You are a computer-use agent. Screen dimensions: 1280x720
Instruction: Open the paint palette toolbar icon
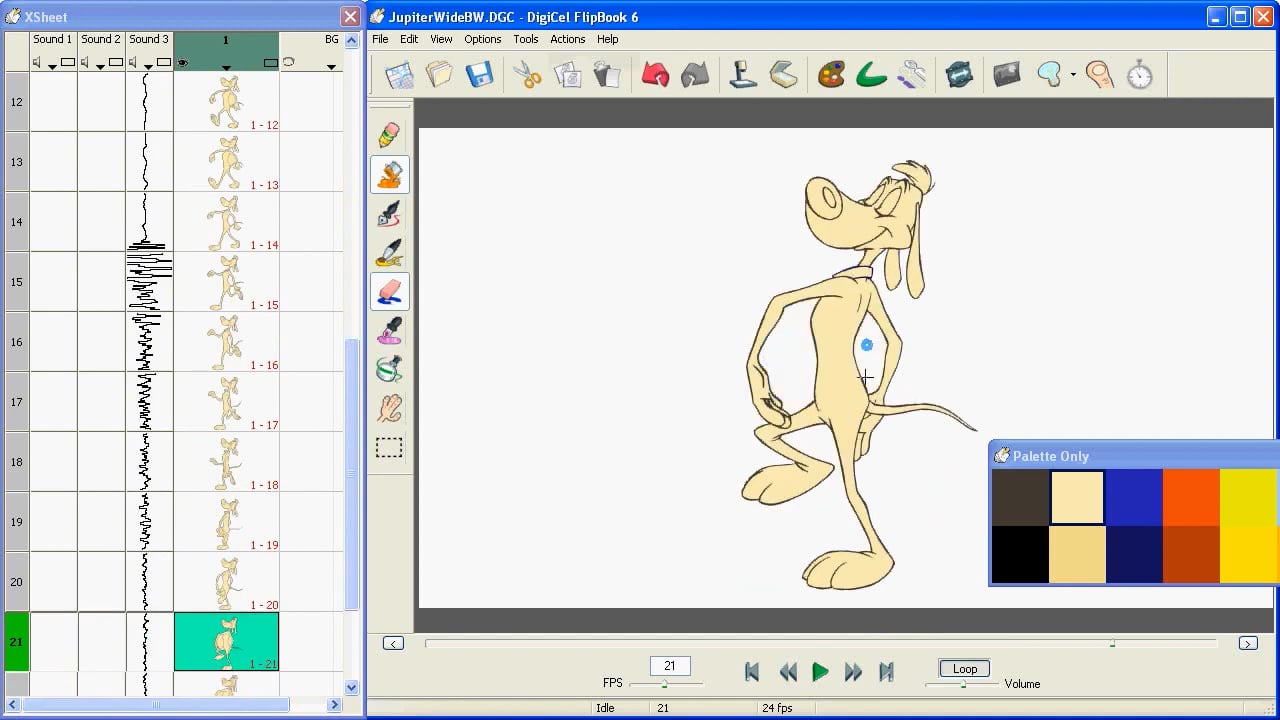[x=831, y=75]
